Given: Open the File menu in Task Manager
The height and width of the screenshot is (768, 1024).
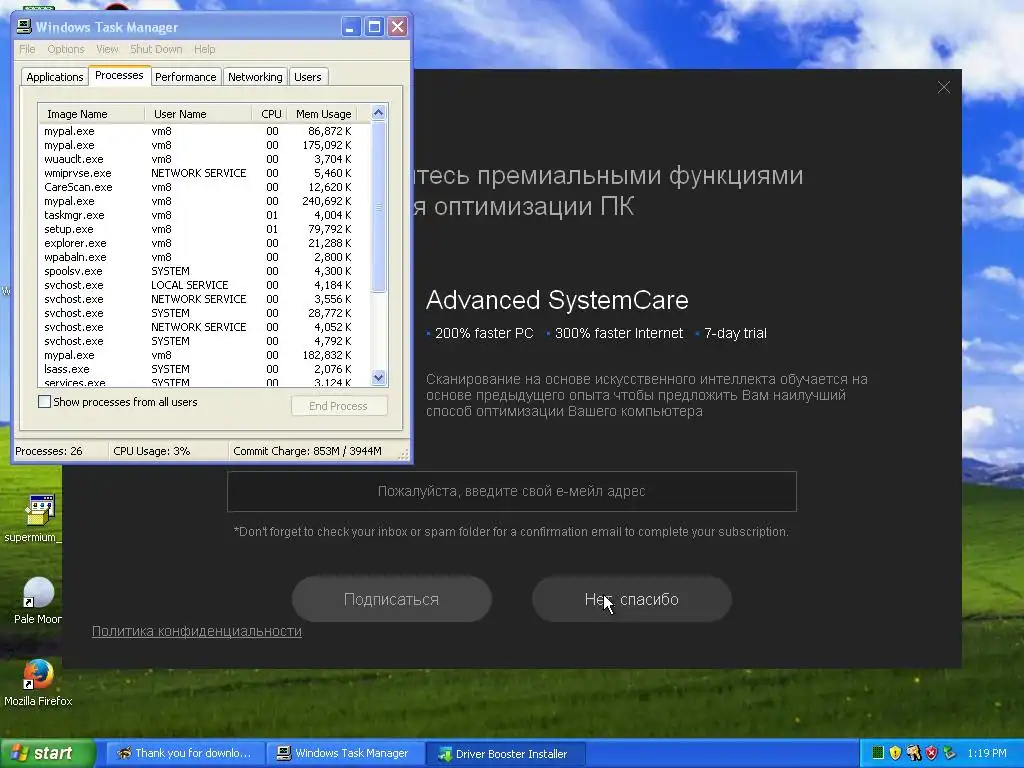Looking at the screenshot, I should 27,49.
